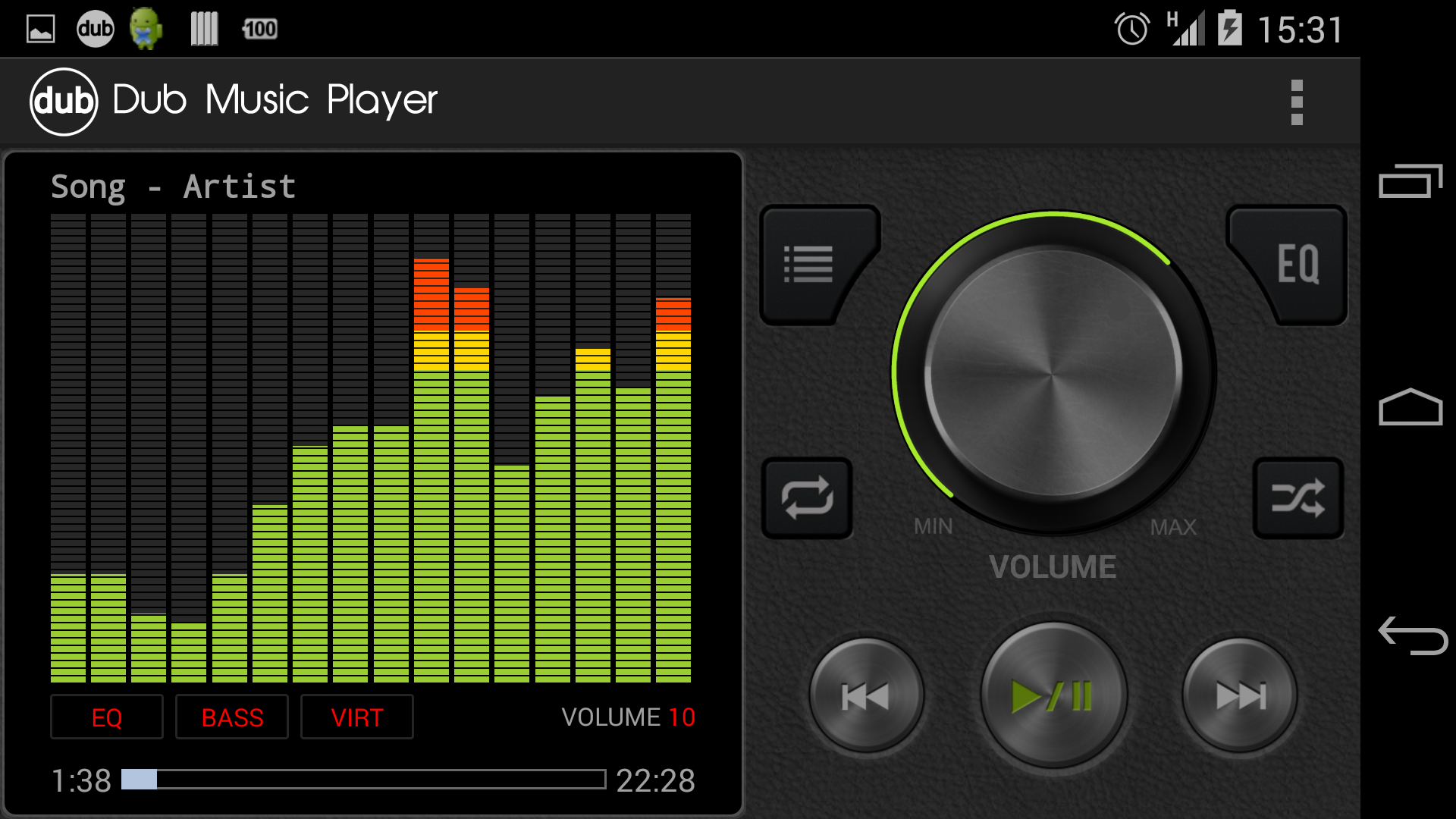This screenshot has width=1456, height=819.
Task: Open the overflow menu
Action: [x=1298, y=101]
